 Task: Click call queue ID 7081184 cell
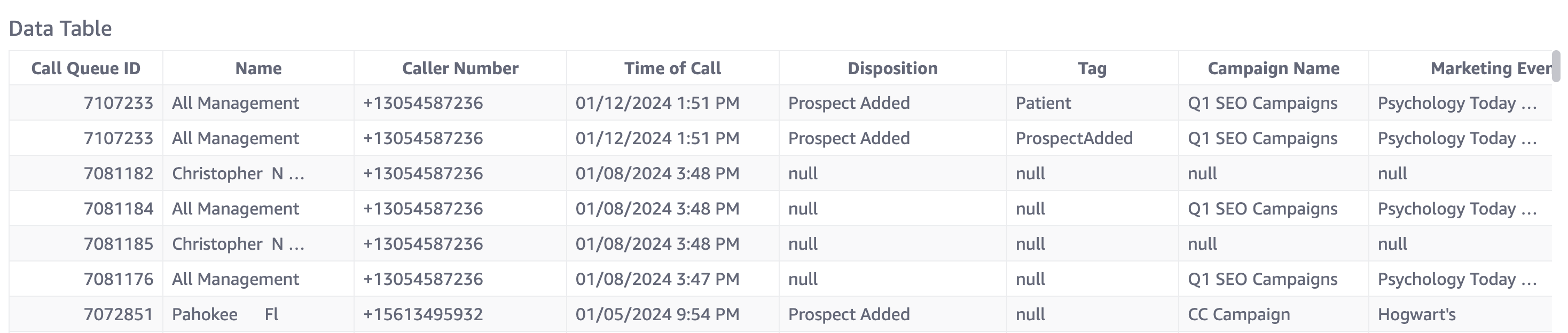tap(118, 209)
